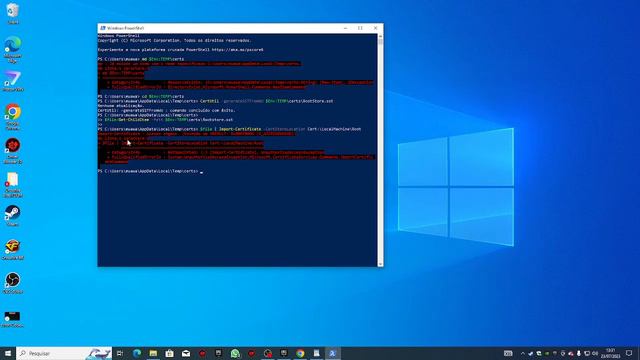Show hidden system tray icons chevron
The height and width of the screenshot is (360, 640).
(x=522, y=353)
